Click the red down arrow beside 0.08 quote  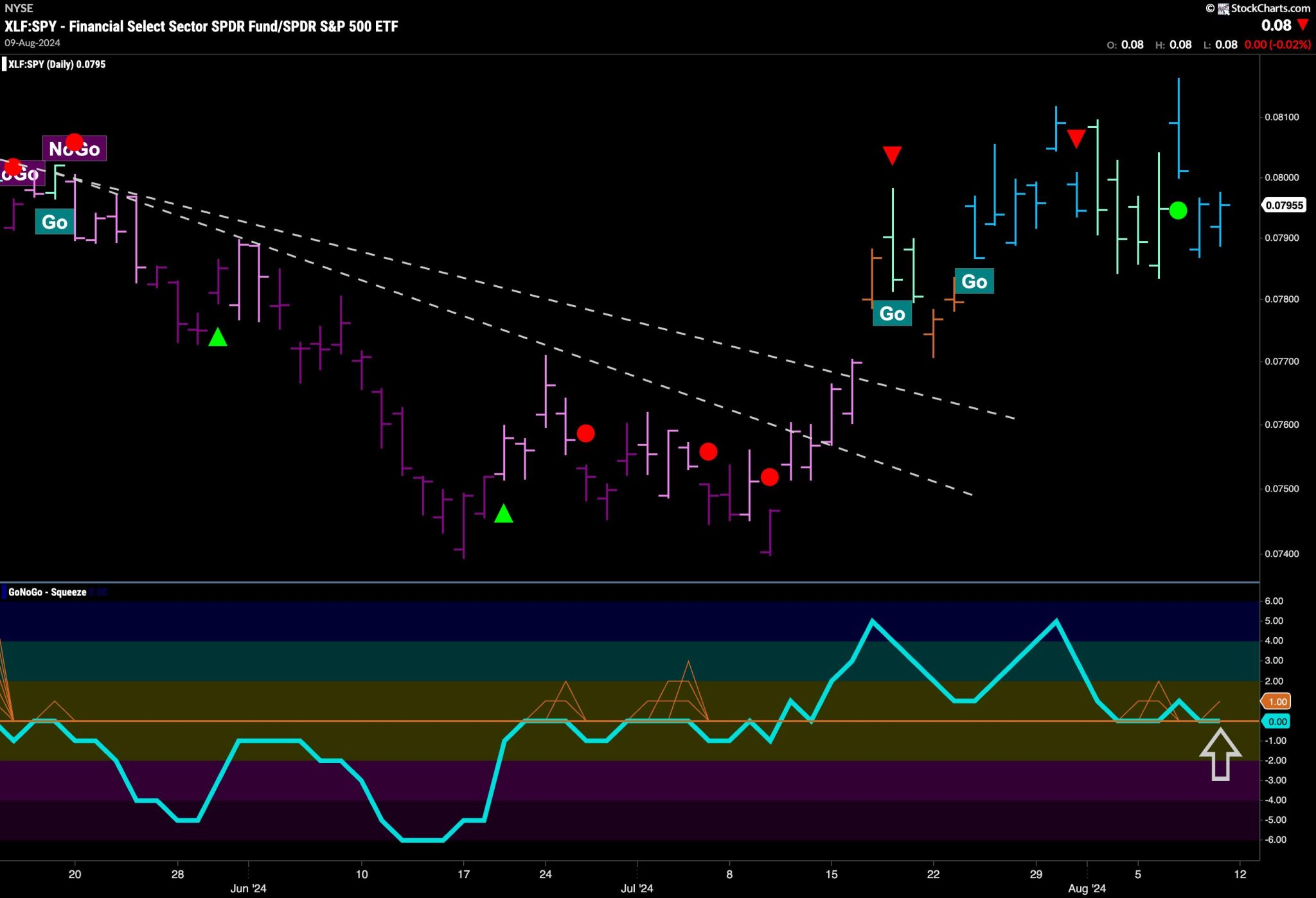point(1303,25)
